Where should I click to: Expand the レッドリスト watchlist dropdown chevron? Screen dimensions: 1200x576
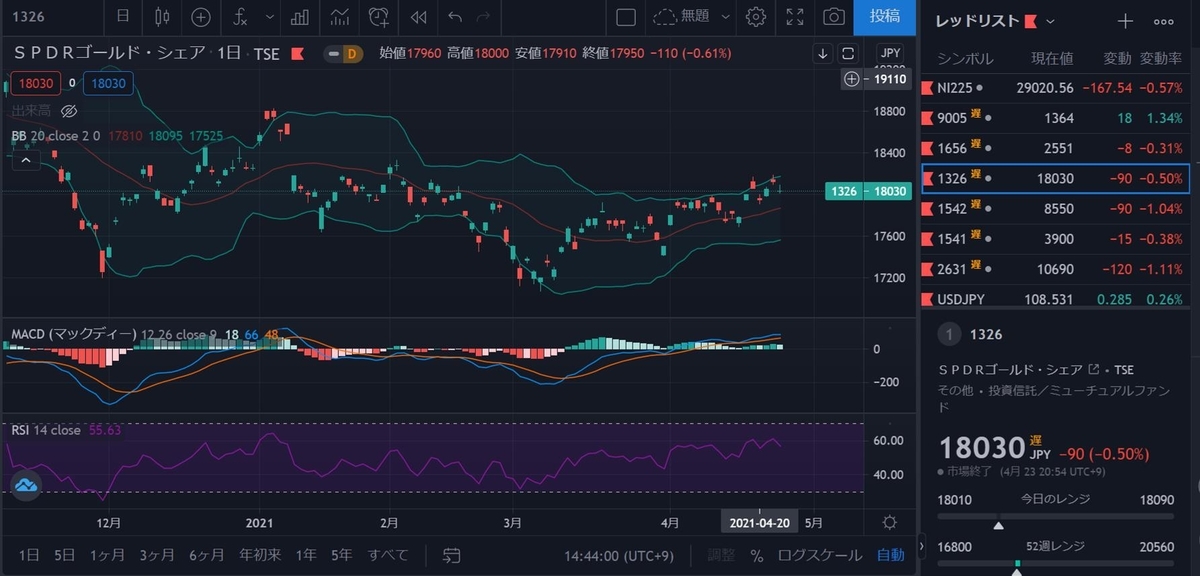[1049, 22]
